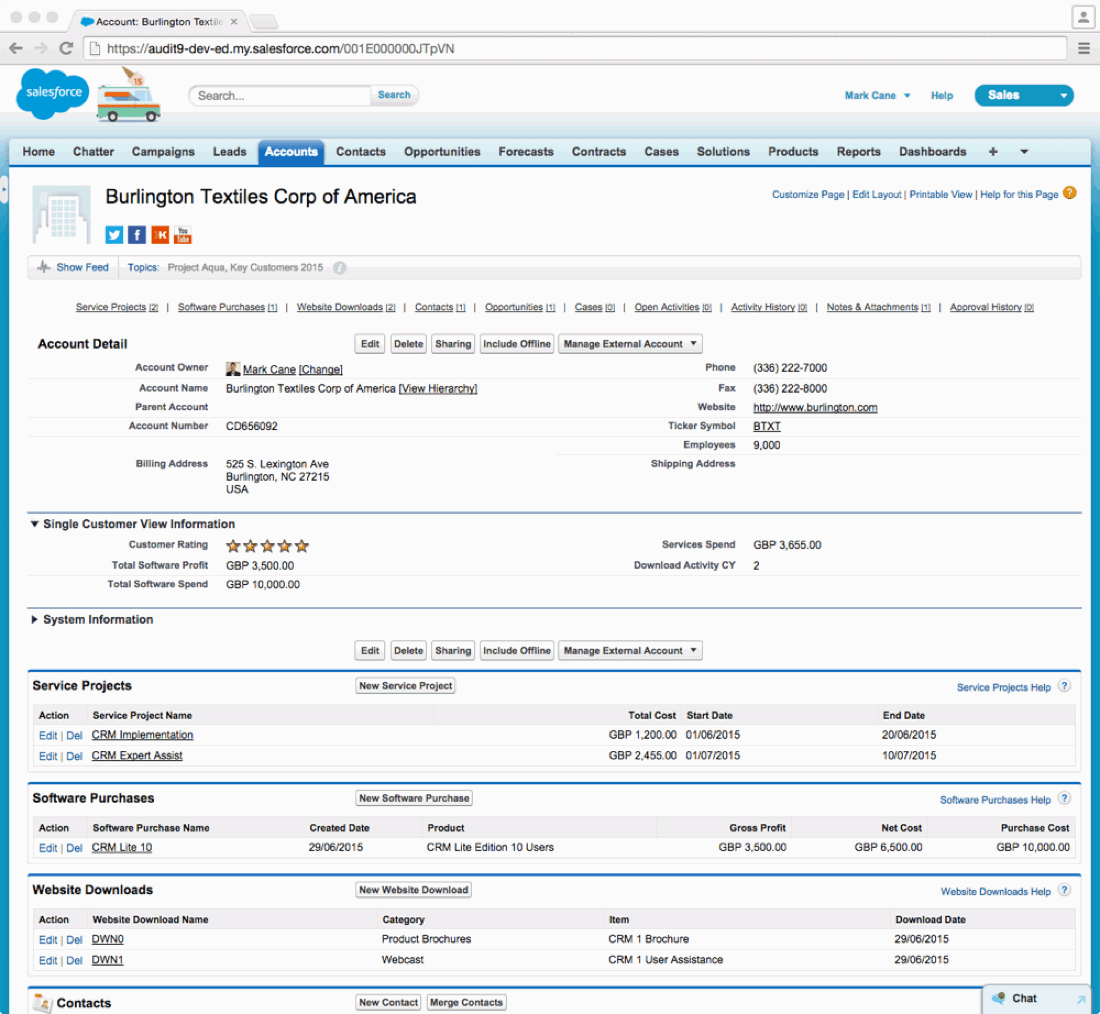The width and height of the screenshot is (1100, 1014).
Task: Click the View Hierarchy link
Action: tap(438, 389)
